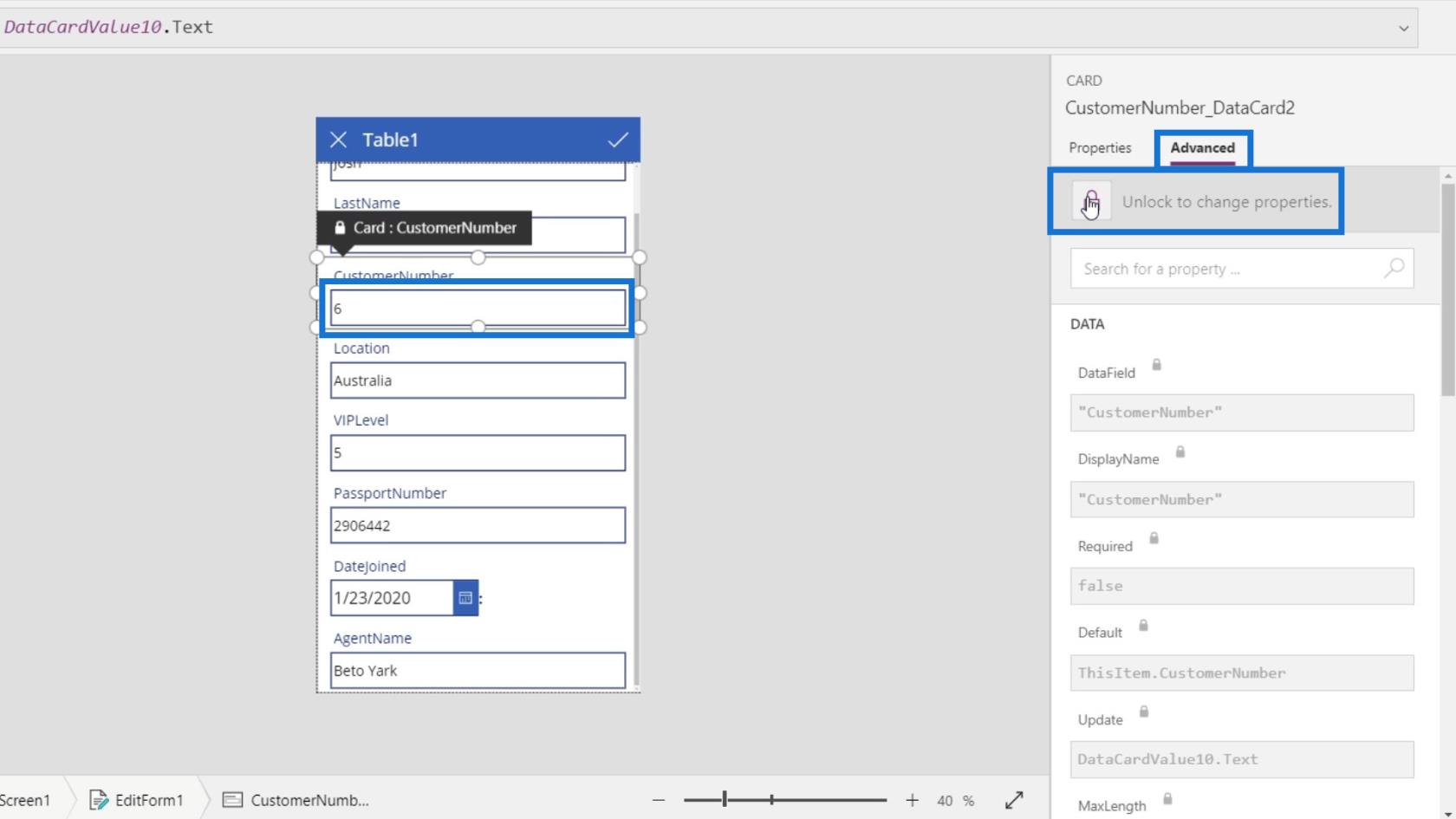The image size is (1456, 819).
Task: Click the AgentName field label
Action: (x=373, y=638)
